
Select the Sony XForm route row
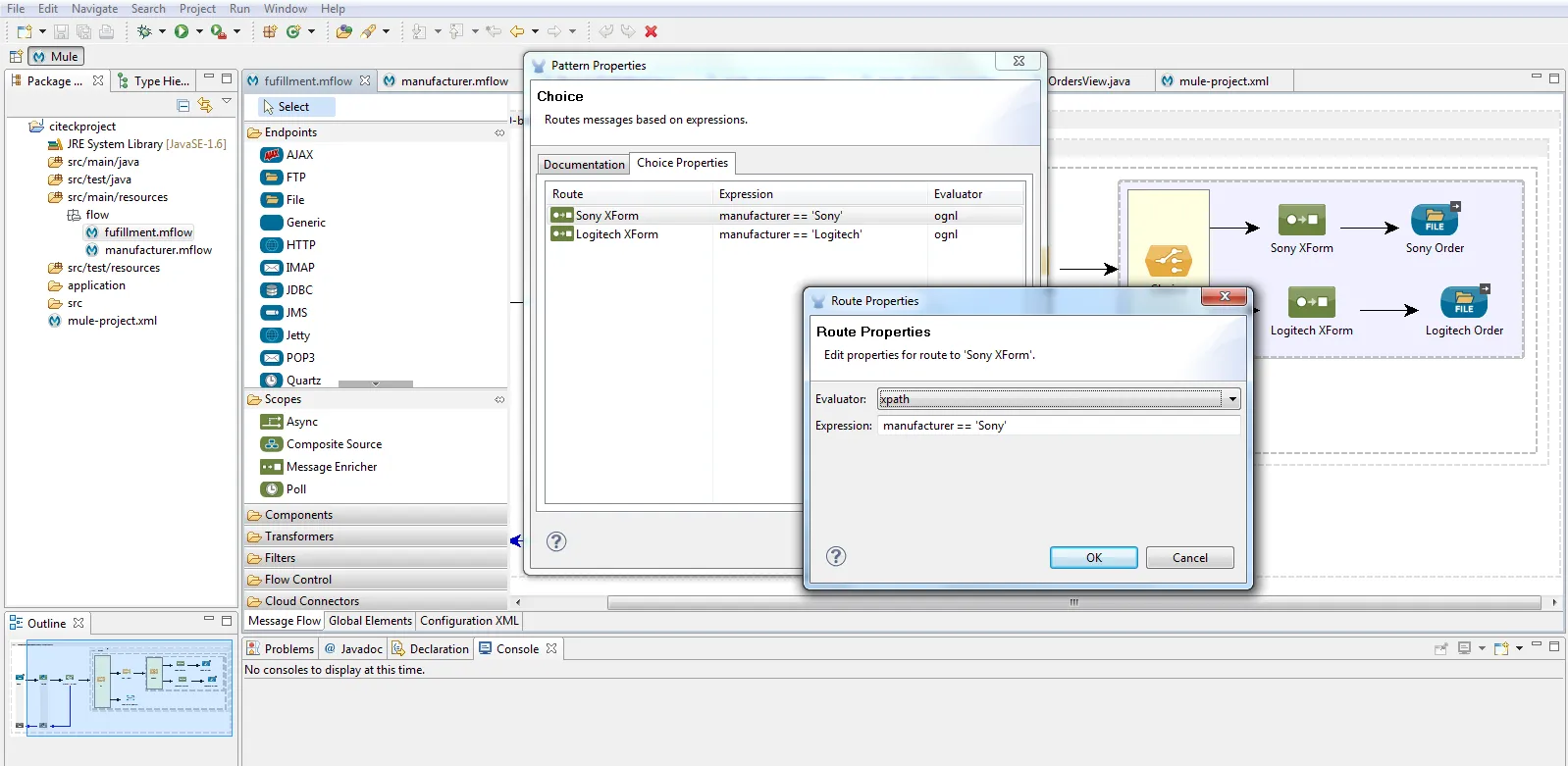point(785,216)
